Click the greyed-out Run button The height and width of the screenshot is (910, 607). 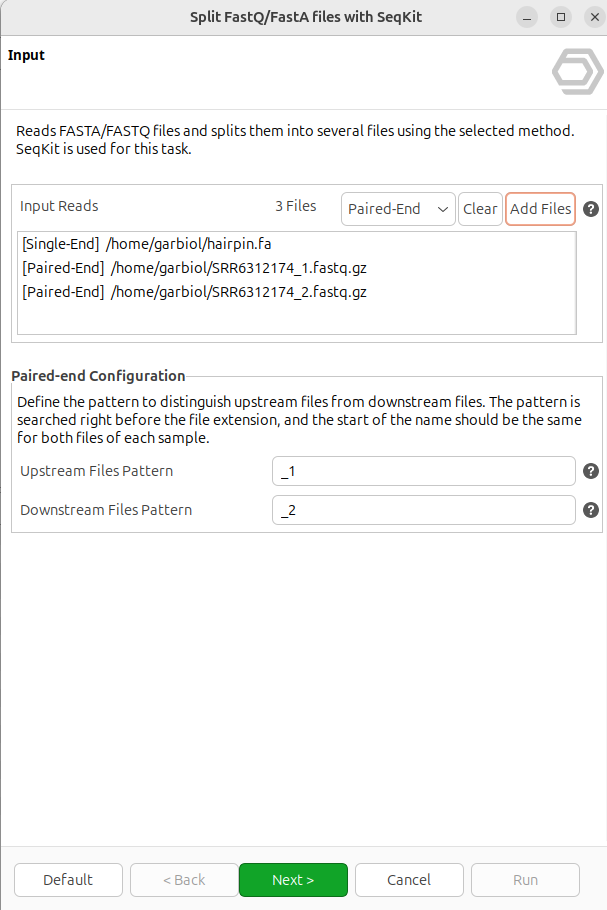[525, 880]
